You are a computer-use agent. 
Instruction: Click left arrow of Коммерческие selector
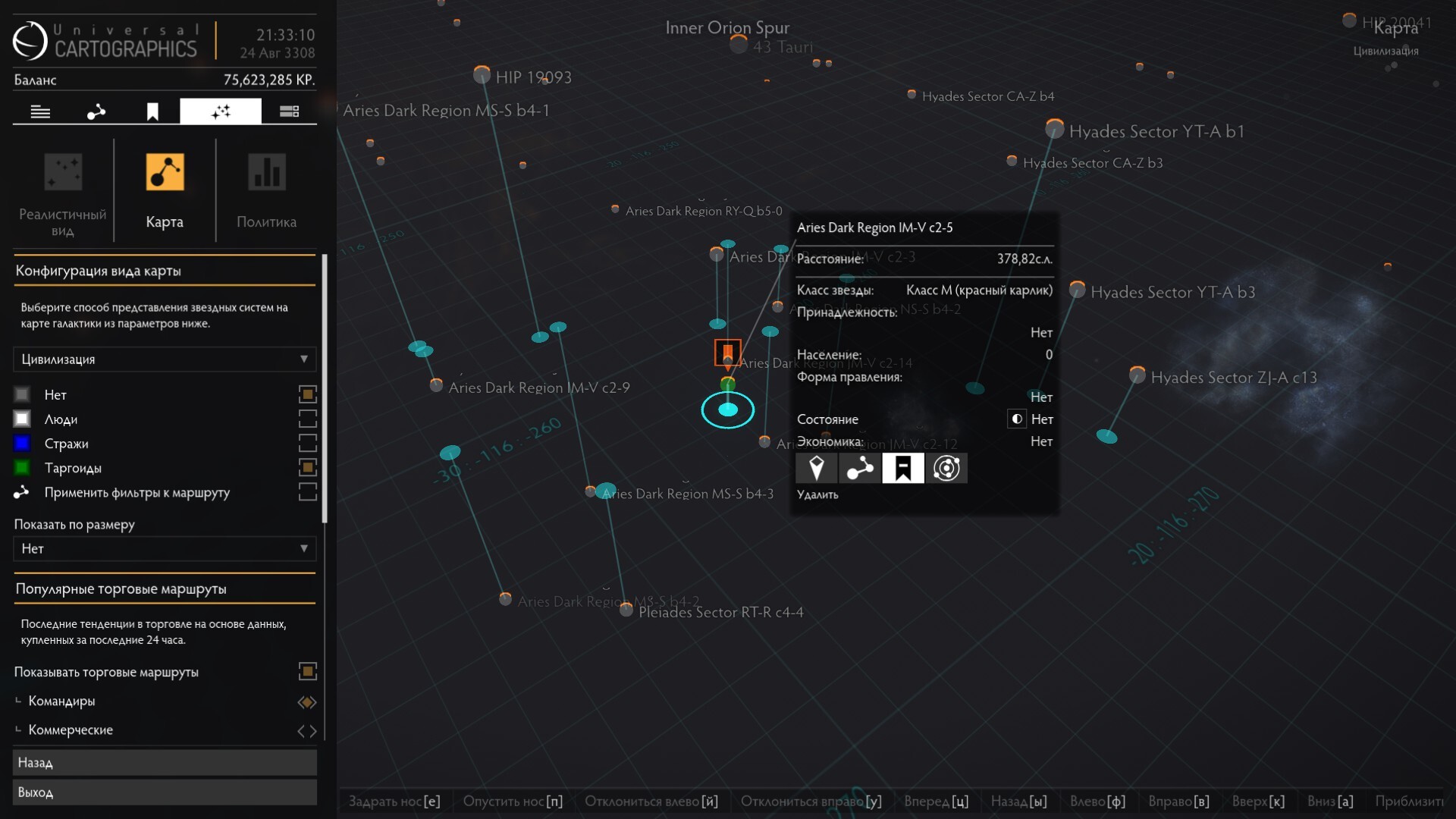pos(301,731)
